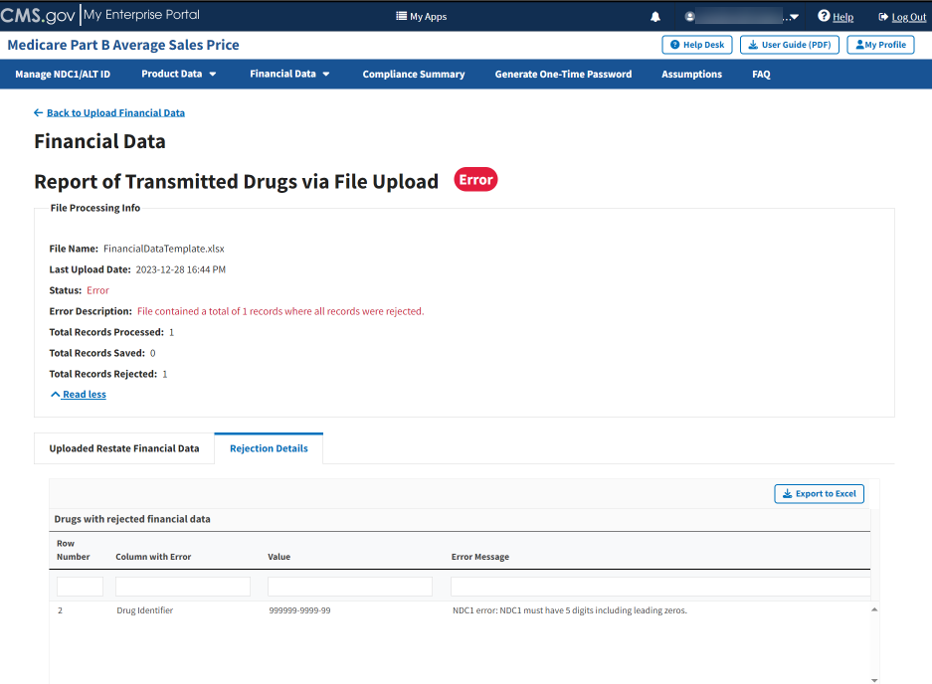Image resolution: width=932 pixels, height=684 pixels.
Task: Open the Help Desk
Action: click(696, 45)
